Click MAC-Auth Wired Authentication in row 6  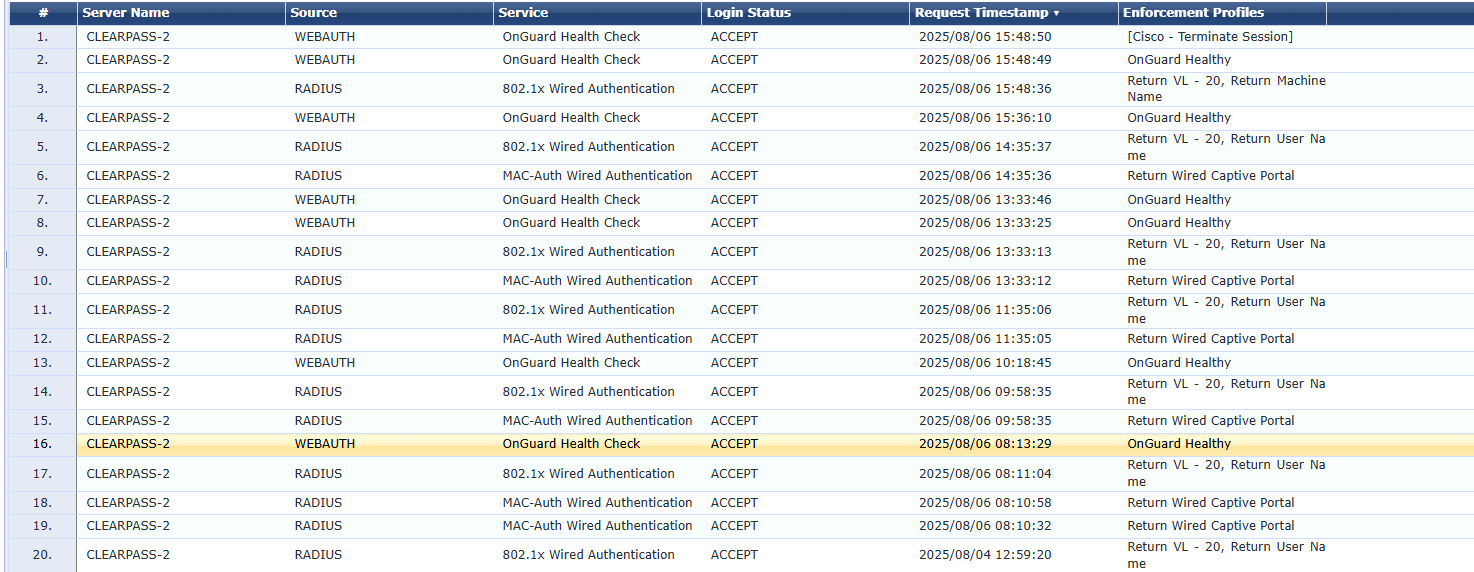pos(597,176)
